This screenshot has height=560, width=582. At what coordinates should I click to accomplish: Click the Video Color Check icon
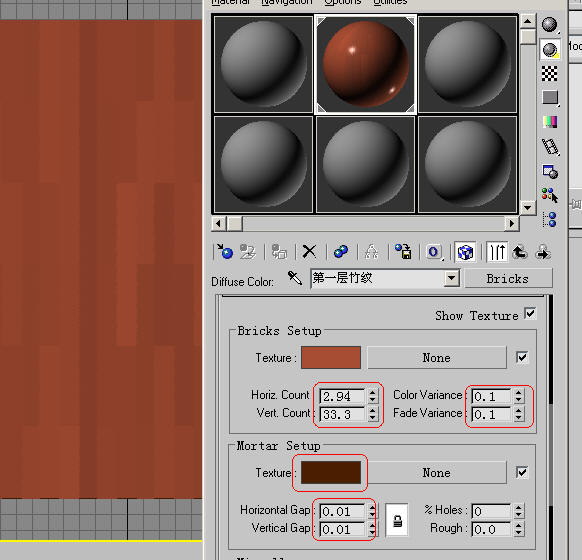pos(550,122)
